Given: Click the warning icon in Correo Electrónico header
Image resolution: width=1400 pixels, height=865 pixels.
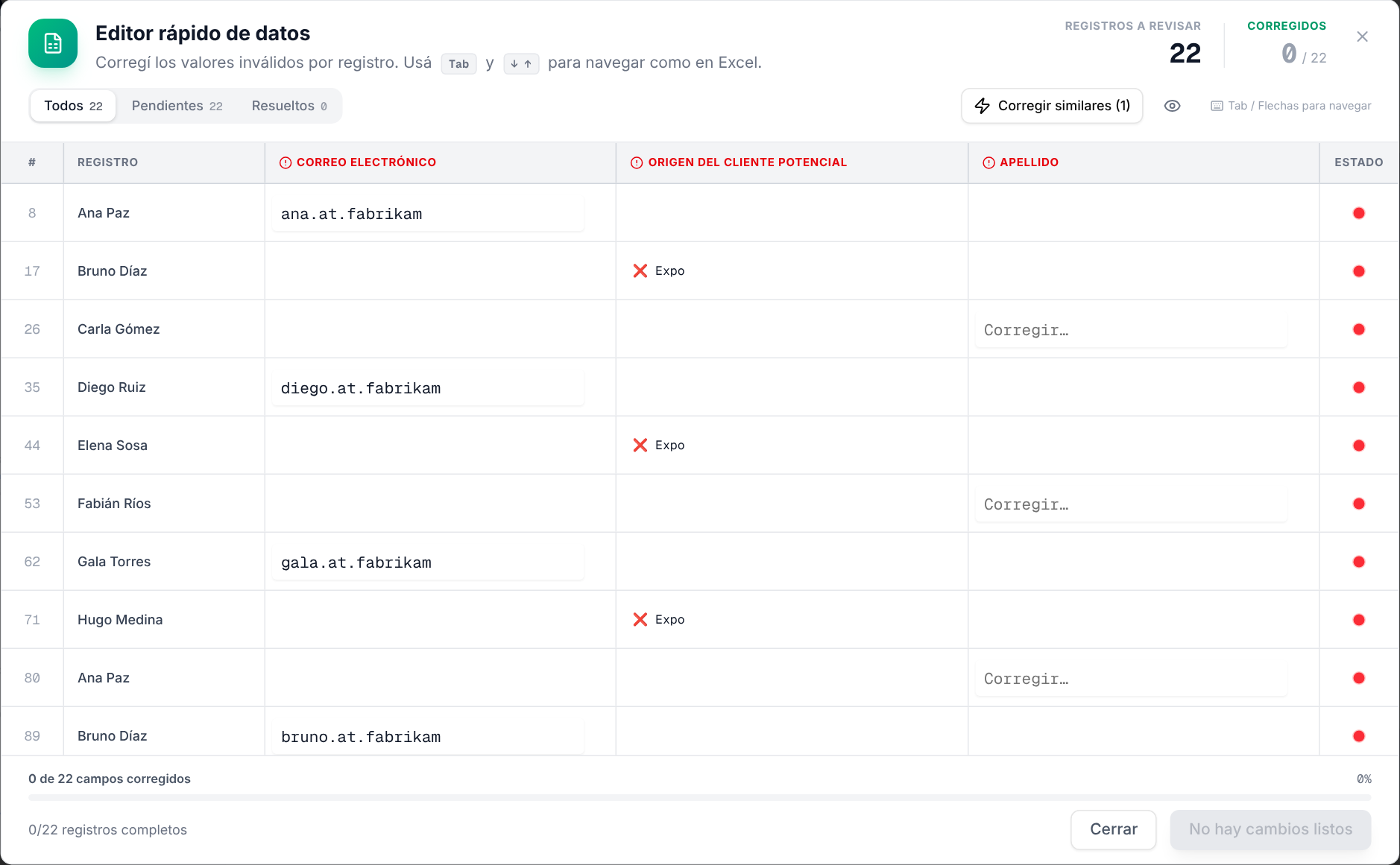Looking at the screenshot, I should 286,162.
